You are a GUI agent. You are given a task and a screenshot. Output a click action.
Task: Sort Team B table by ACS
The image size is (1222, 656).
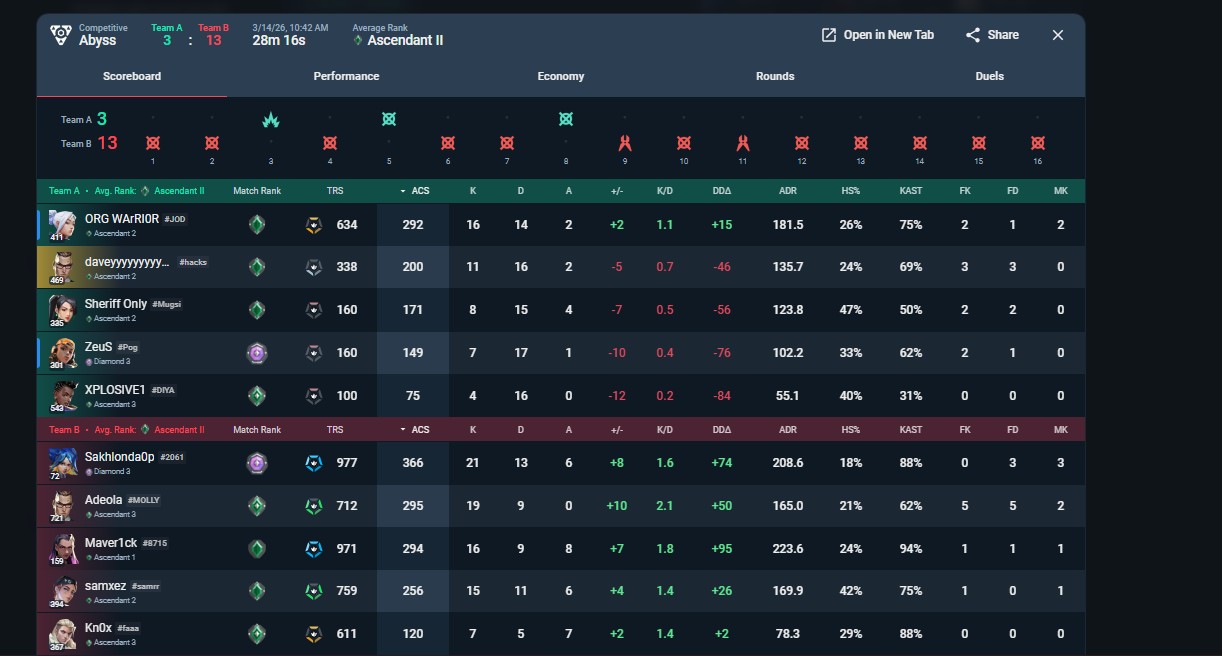pos(414,430)
